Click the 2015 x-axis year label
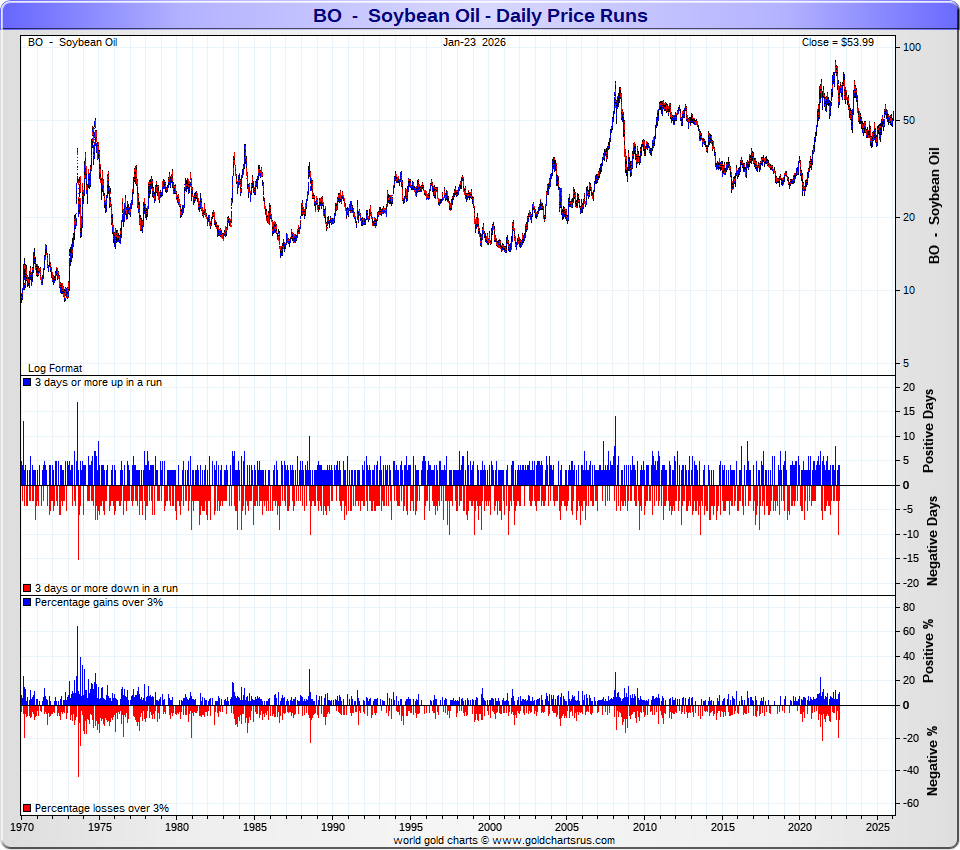The image size is (960, 850). tap(722, 827)
